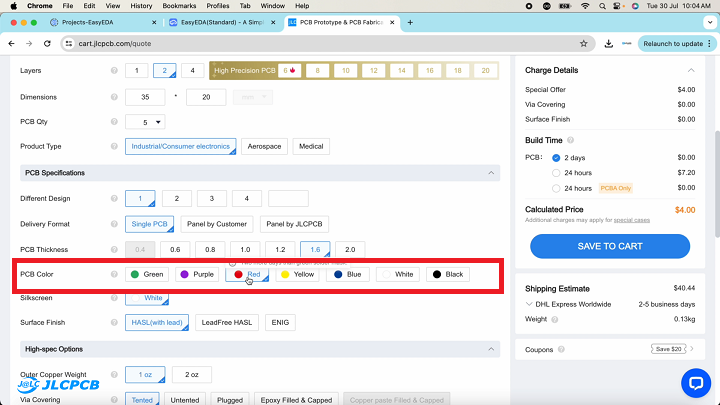Open Chrome tab search dropdown arrow
Image resolution: width=720 pixels, height=405 pixels.
(710, 22)
